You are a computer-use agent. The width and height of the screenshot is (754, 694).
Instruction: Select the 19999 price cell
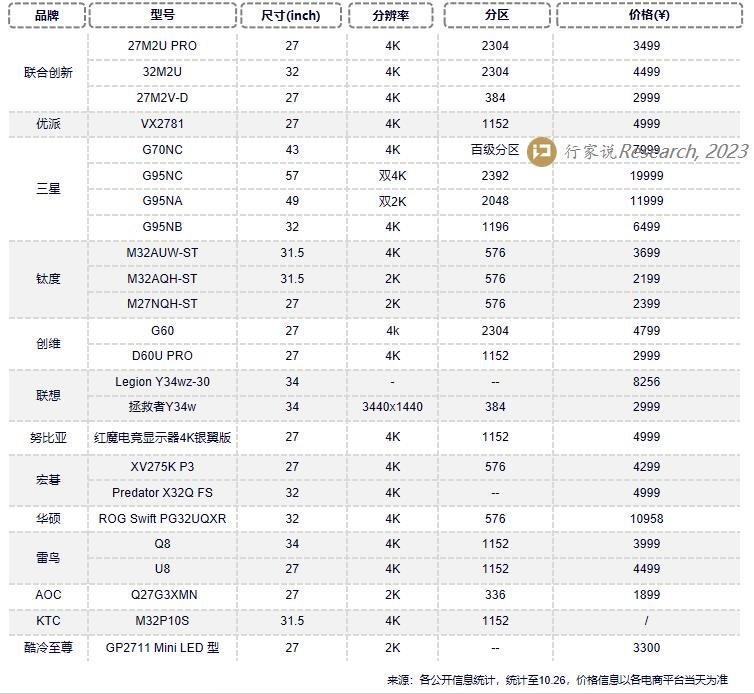tap(647, 176)
